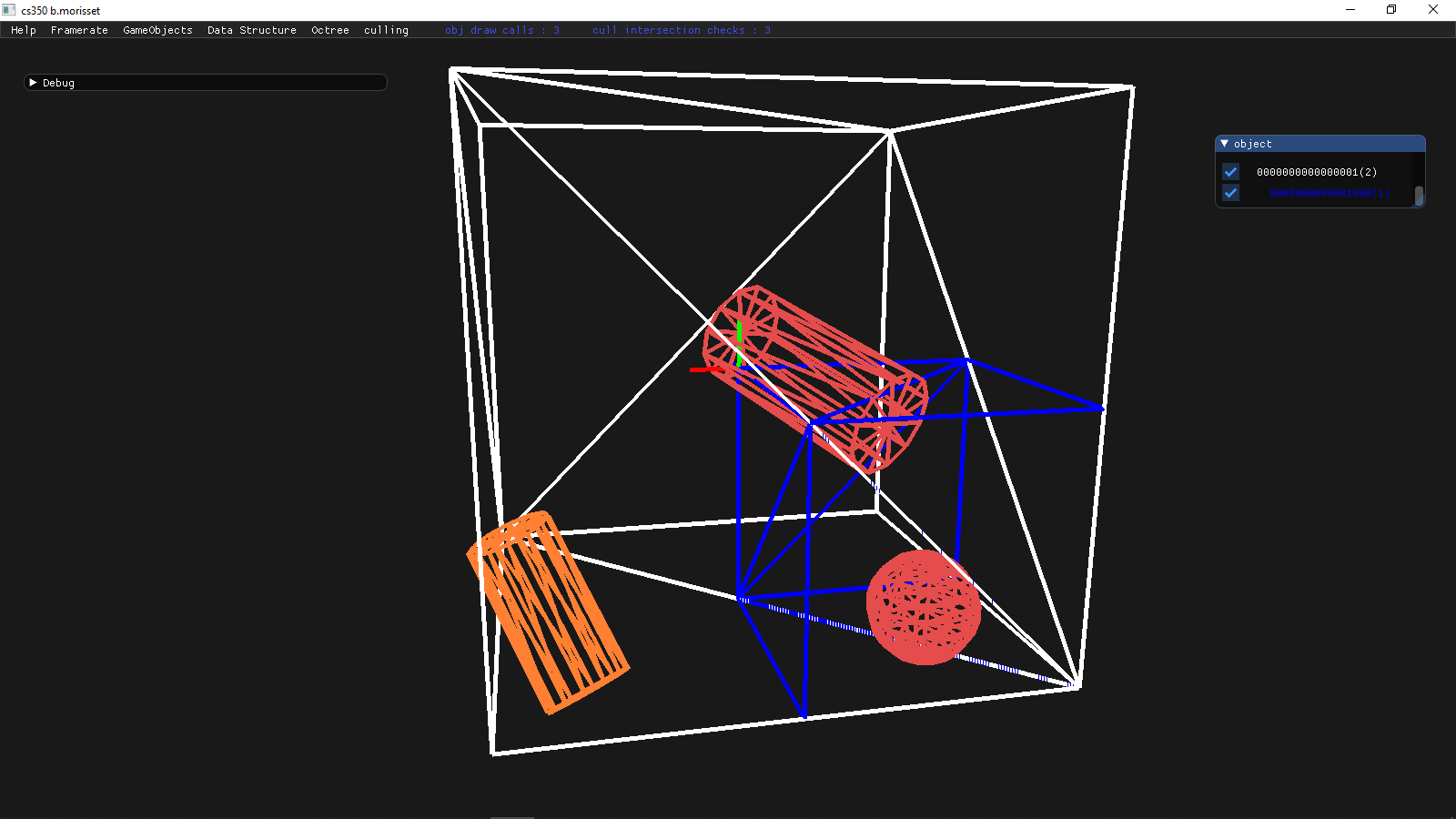Image resolution: width=1456 pixels, height=819 pixels.
Task: Open the Octree menu
Action: coord(329,30)
